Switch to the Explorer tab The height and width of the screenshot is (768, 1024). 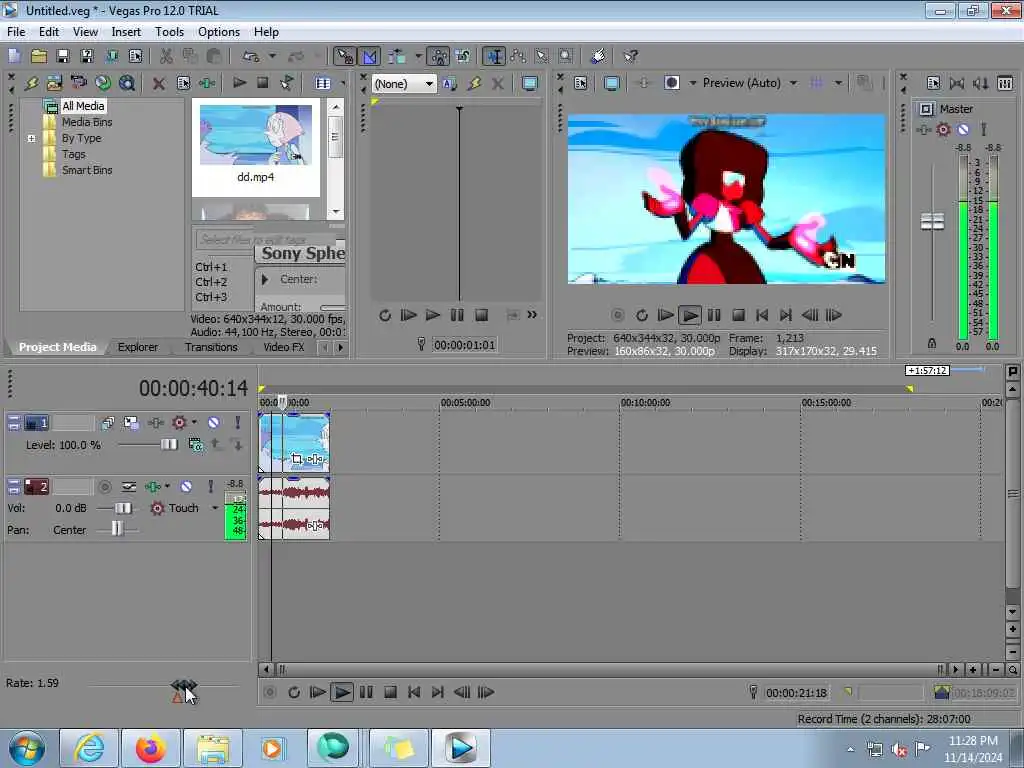[138, 347]
